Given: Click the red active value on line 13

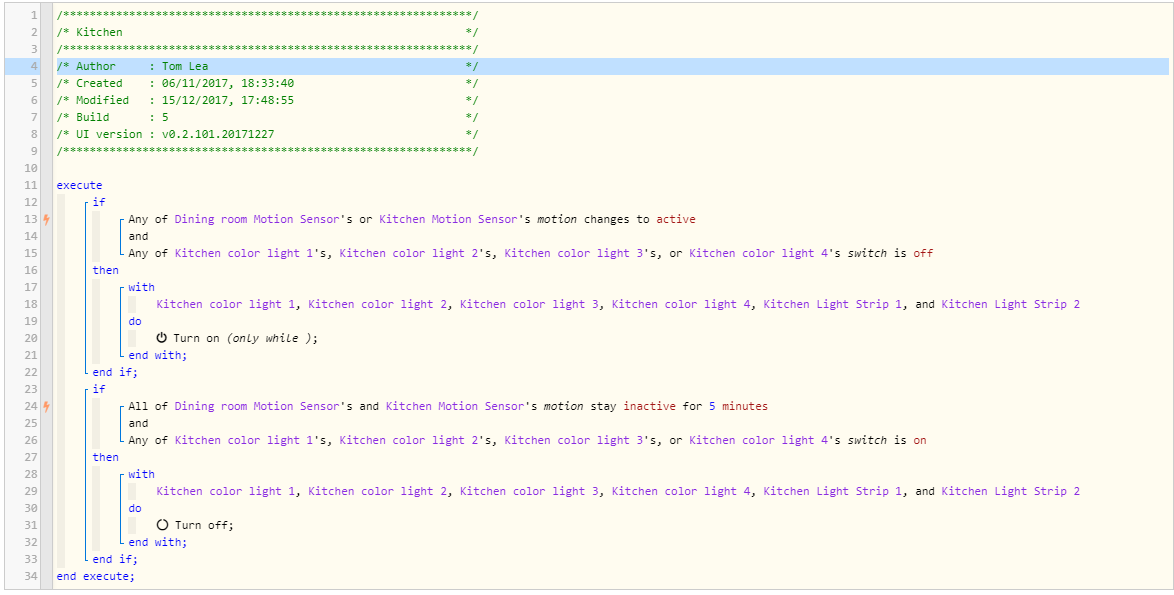Looking at the screenshot, I should tap(676, 219).
